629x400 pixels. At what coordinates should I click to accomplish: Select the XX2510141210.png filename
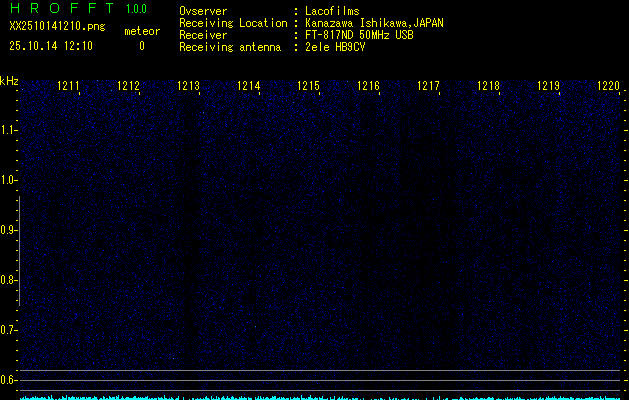(x=56, y=27)
